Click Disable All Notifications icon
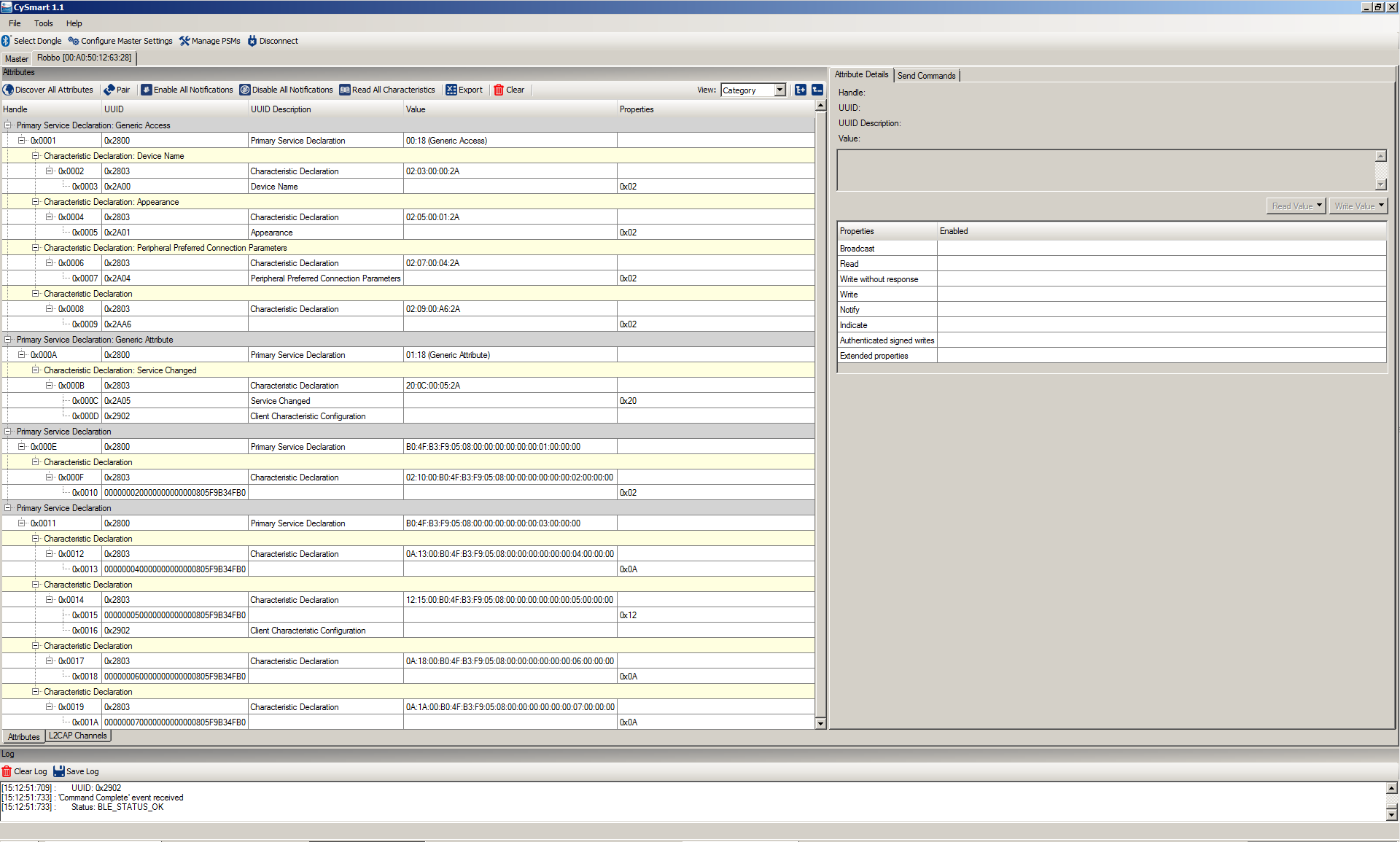1400x842 pixels. click(245, 90)
